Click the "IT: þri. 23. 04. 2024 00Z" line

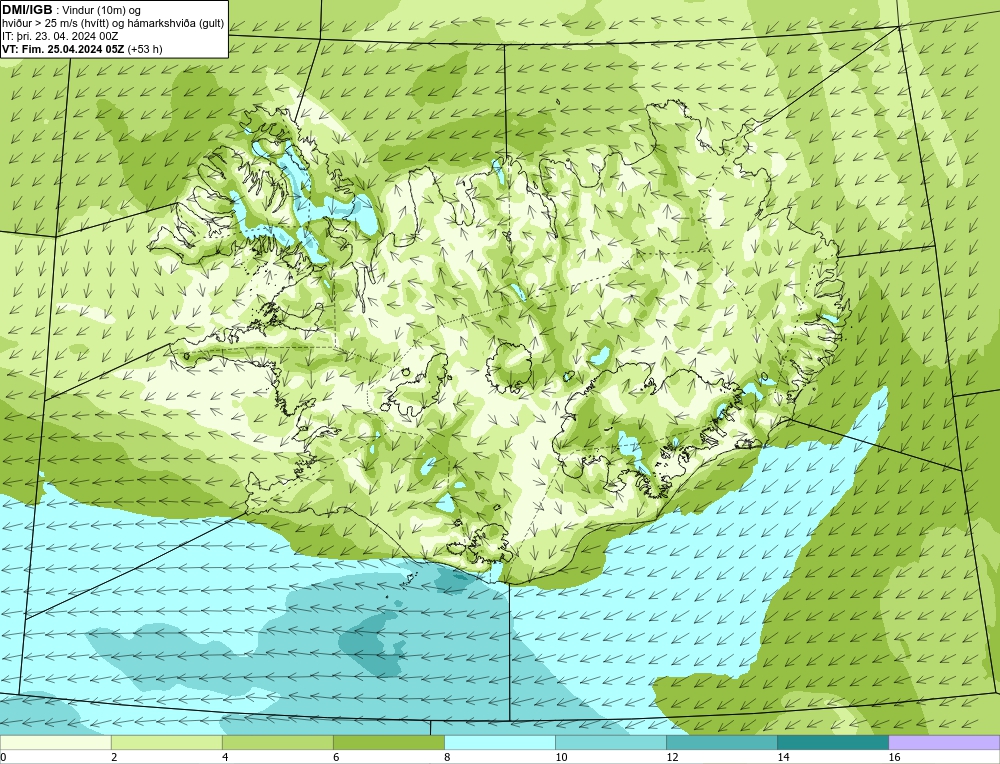point(60,36)
